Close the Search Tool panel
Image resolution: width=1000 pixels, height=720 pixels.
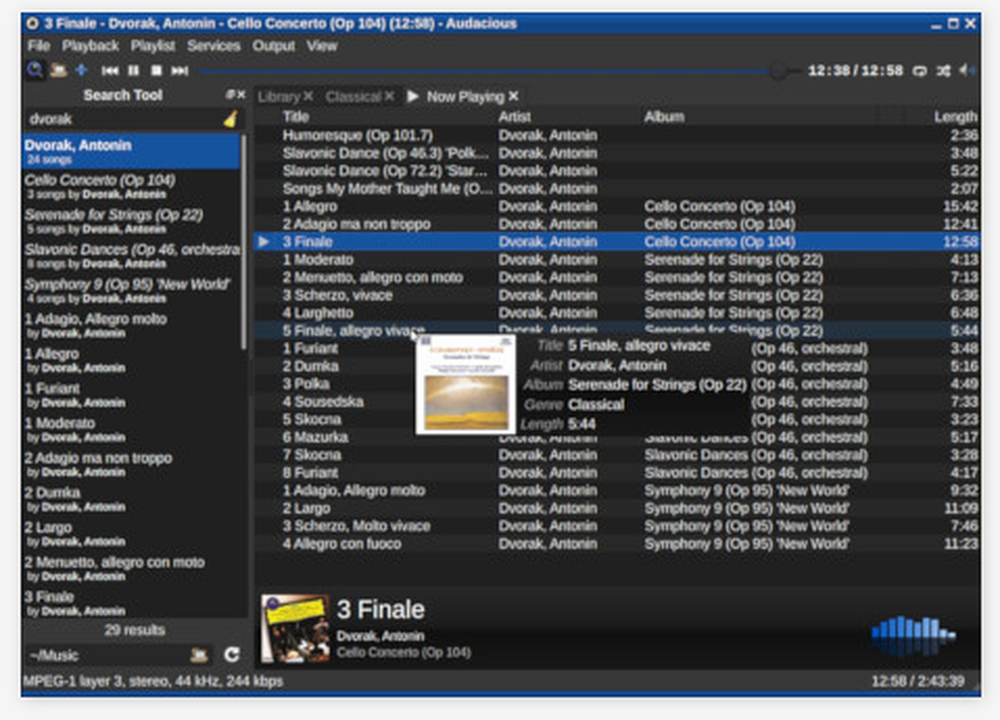[241, 94]
